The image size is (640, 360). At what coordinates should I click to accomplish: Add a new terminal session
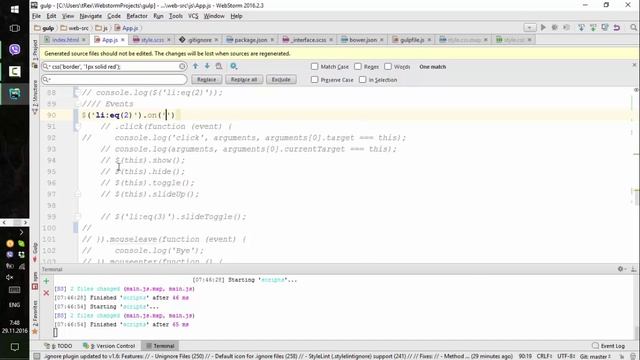(x=46, y=281)
